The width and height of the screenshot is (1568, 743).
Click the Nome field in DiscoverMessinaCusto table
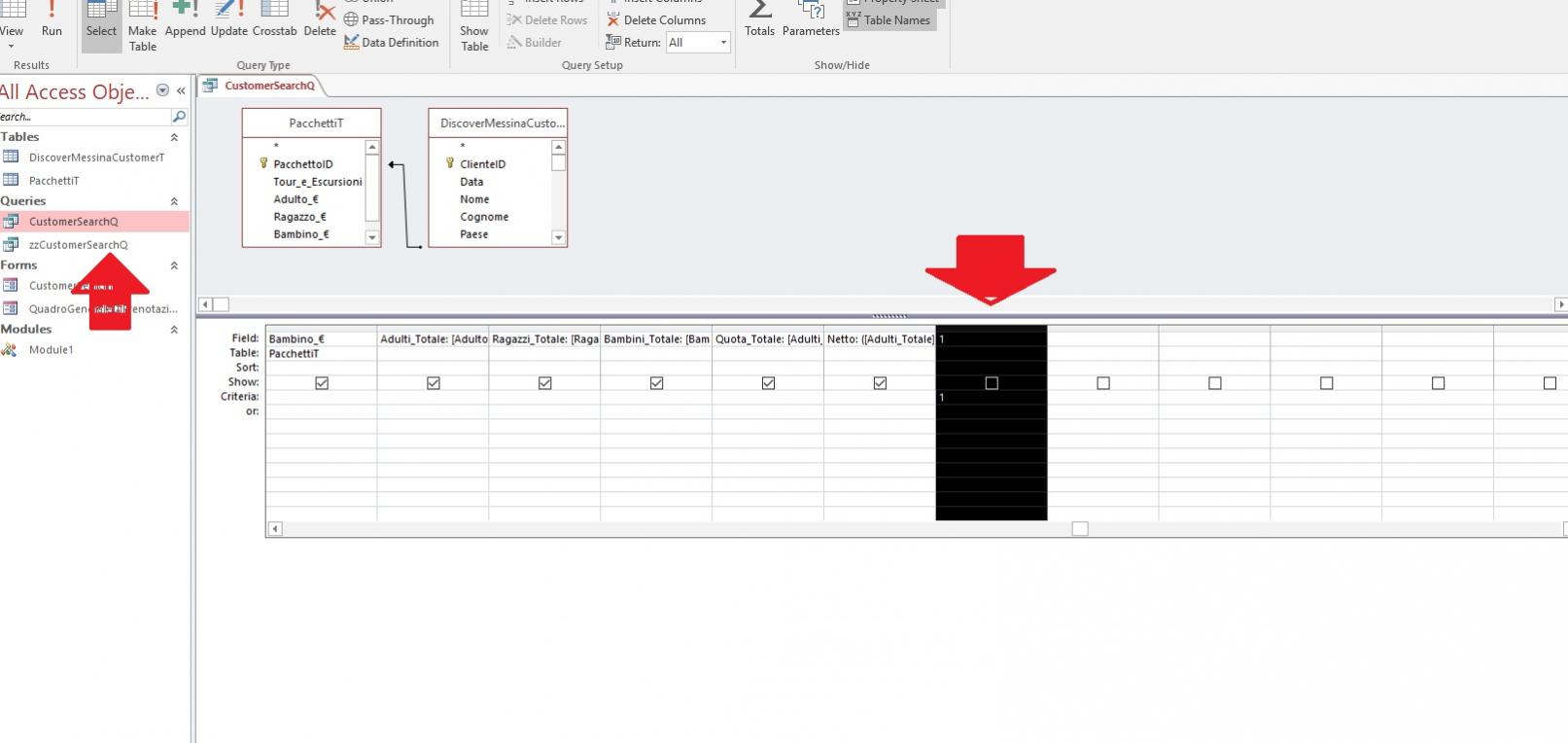[x=474, y=199]
